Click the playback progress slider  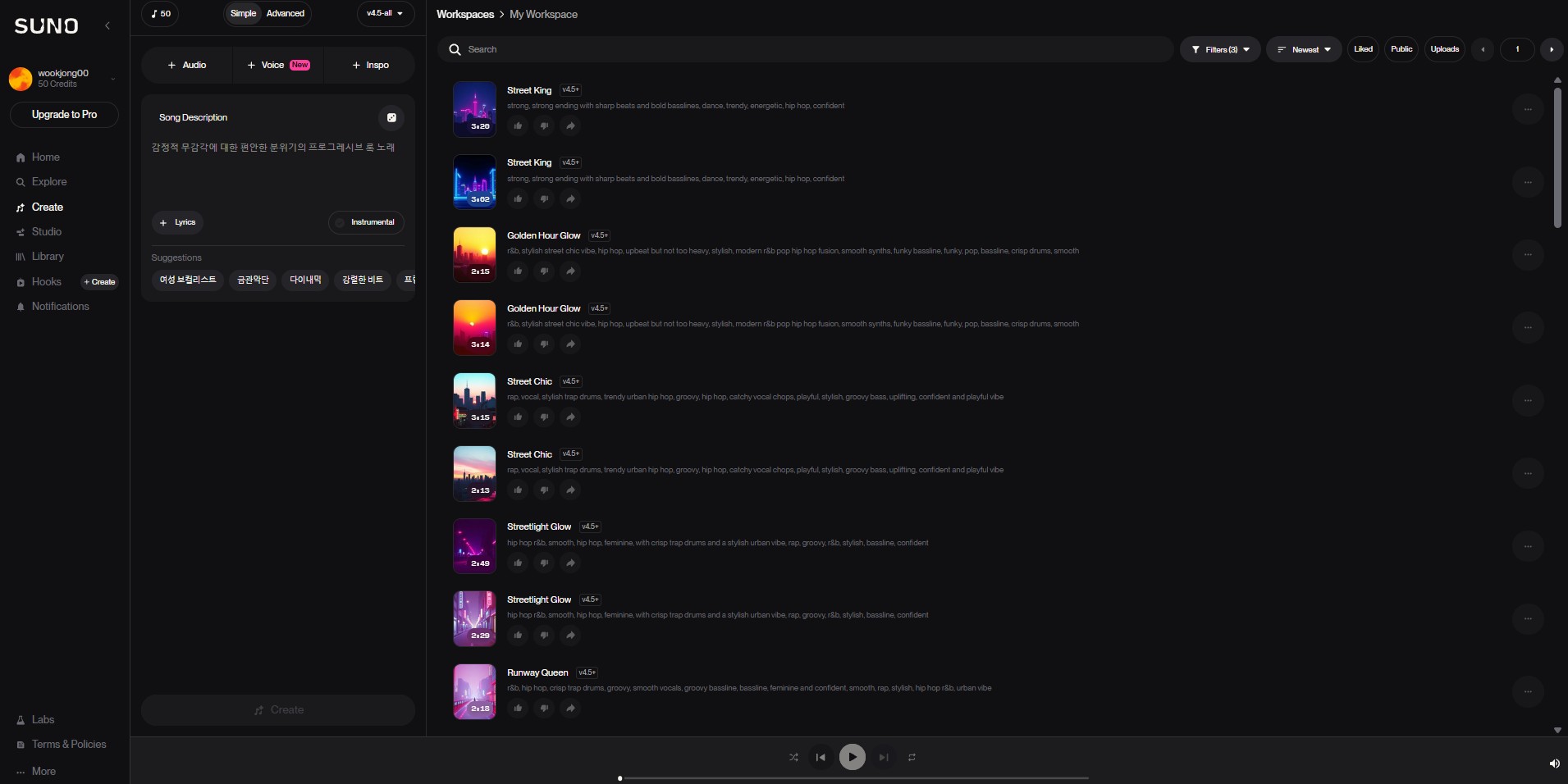853,777
